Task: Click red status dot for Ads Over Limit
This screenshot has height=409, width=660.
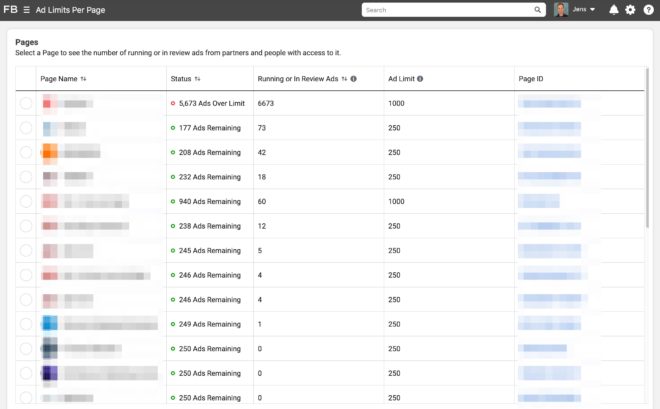Action: coord(173,103)
